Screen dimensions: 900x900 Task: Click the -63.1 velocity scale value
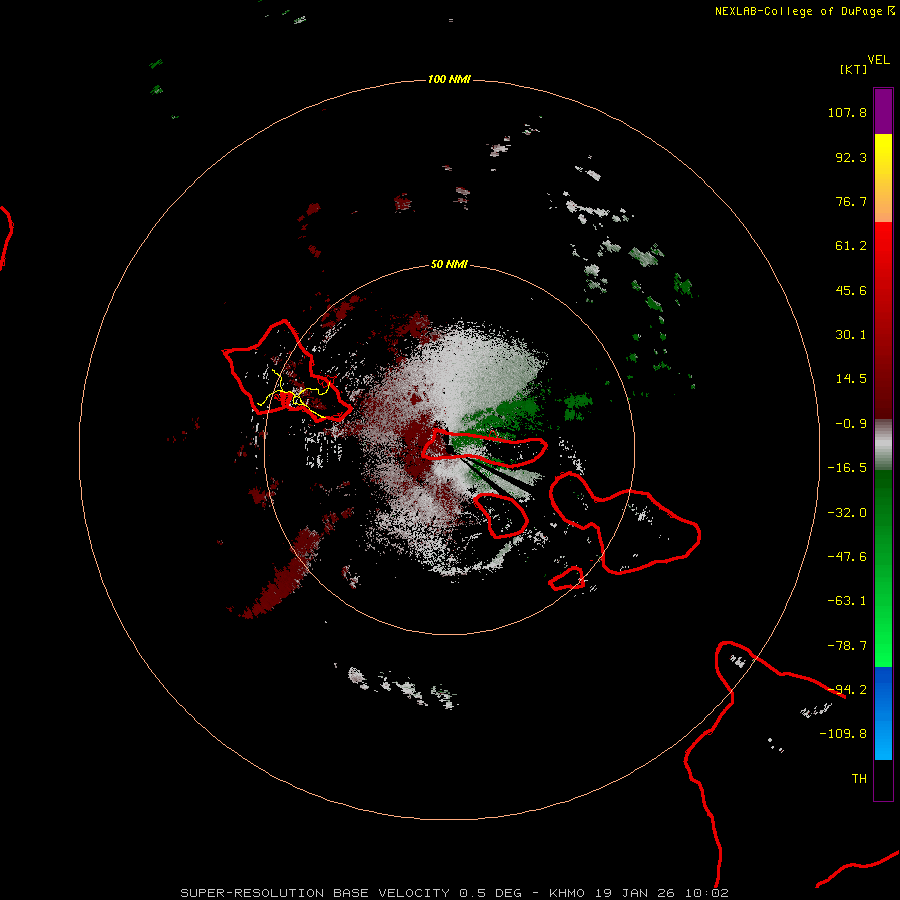tap(847, 601)
